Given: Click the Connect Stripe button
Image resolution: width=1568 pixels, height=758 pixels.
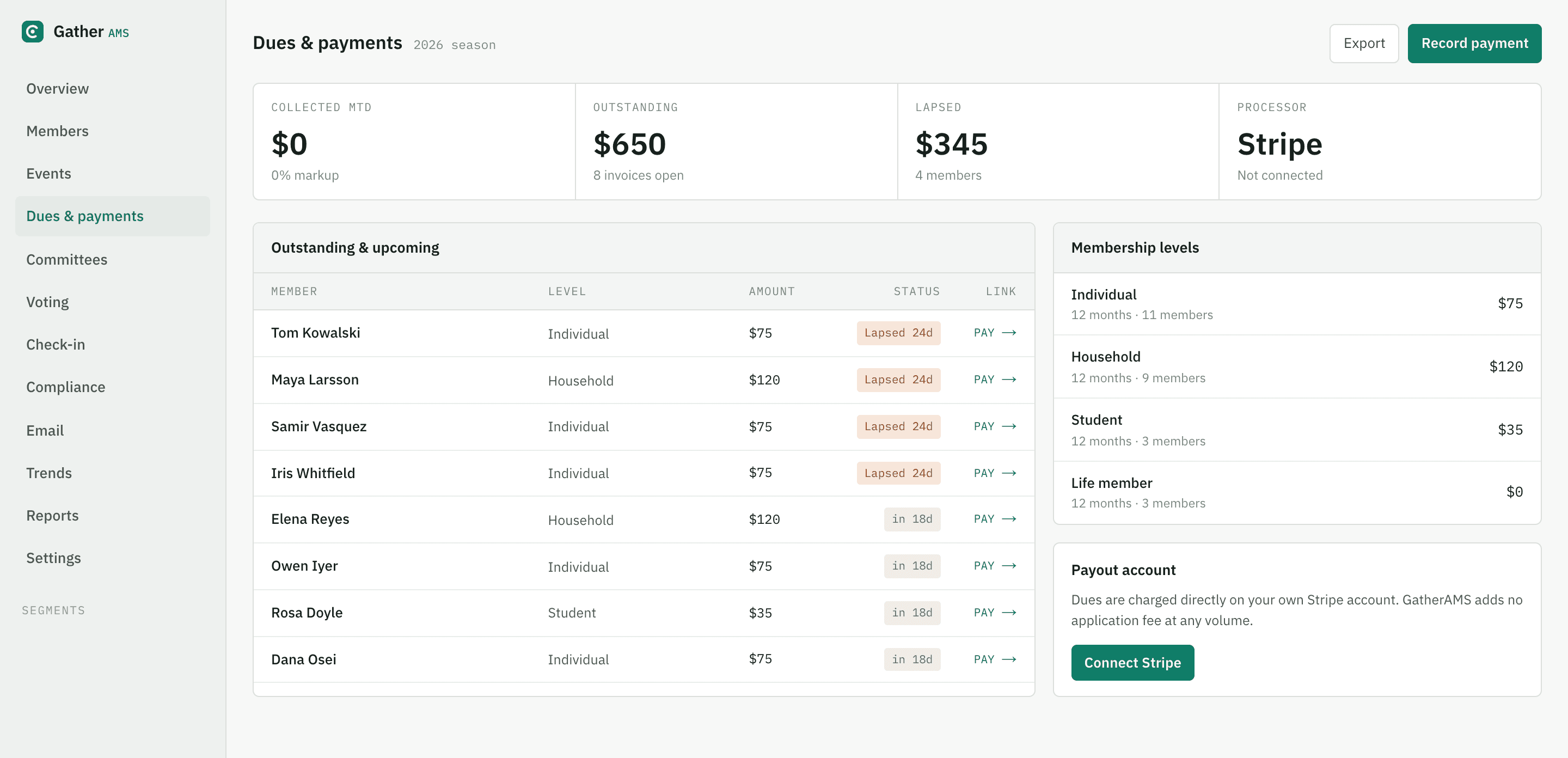Looking at the screenshot, I should click(1132, 662).
